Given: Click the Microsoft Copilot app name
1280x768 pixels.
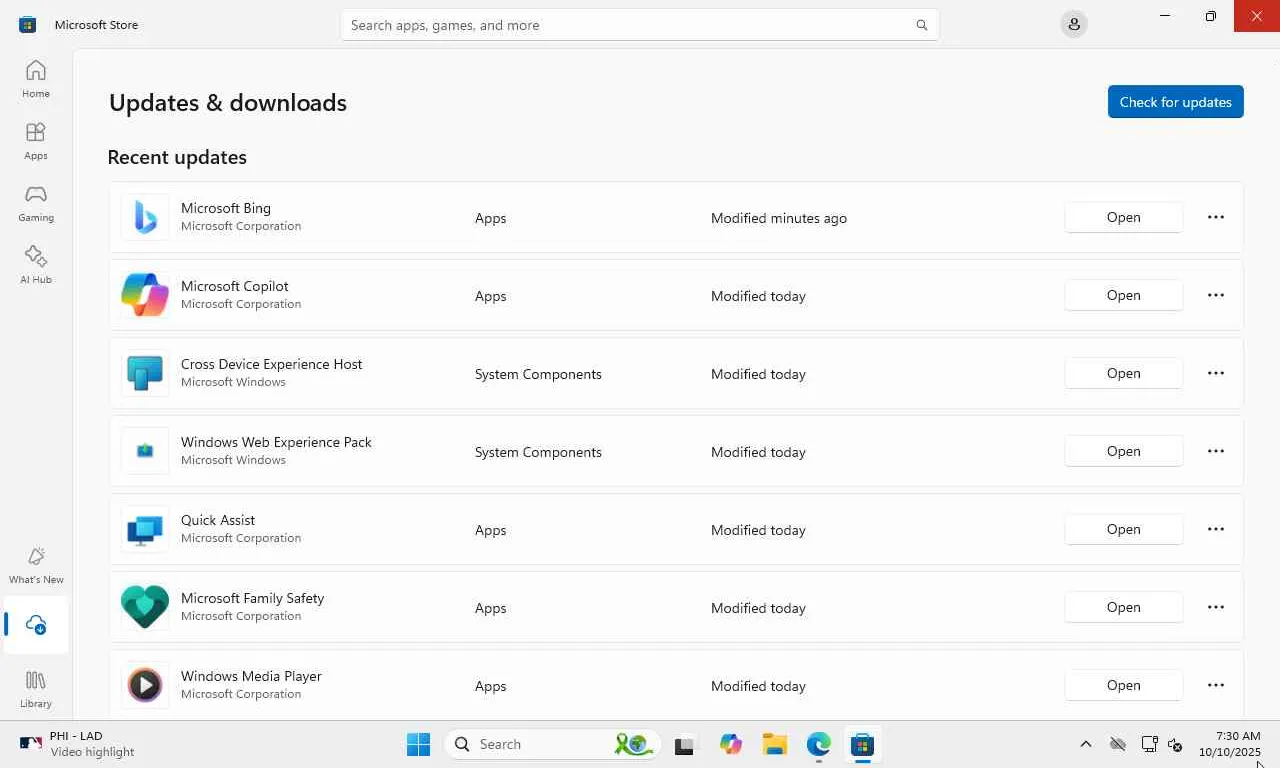Looking at the screenshot, I should [235, 286].
